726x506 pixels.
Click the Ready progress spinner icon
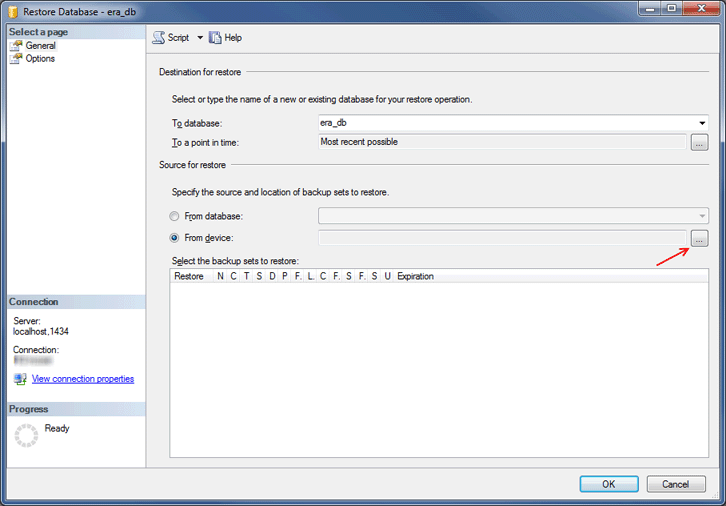tap(27, 435)
